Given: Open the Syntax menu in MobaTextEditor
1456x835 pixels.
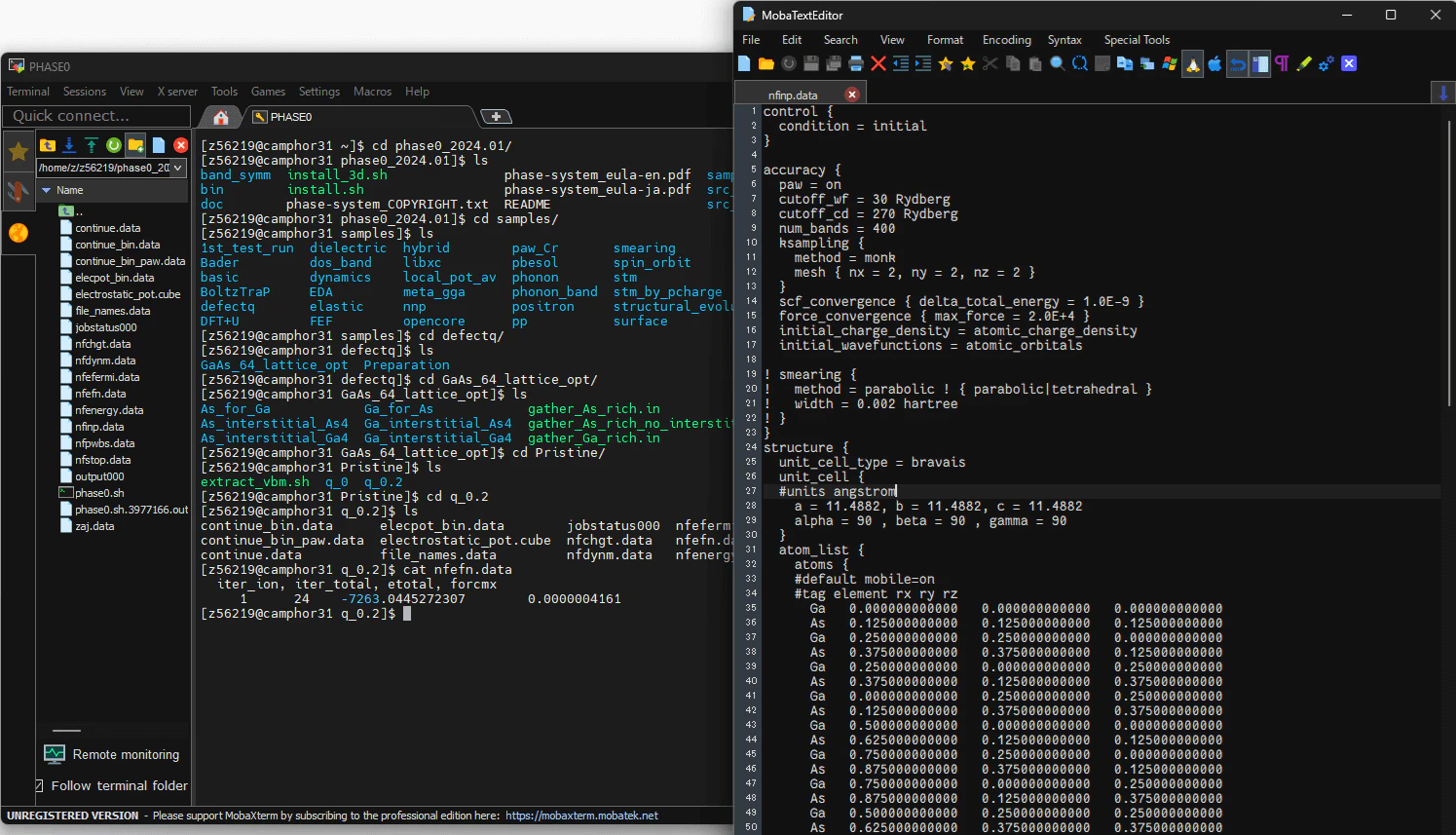Looking at the screenshot, I should pyautogui.click(x=1064, y=40).
